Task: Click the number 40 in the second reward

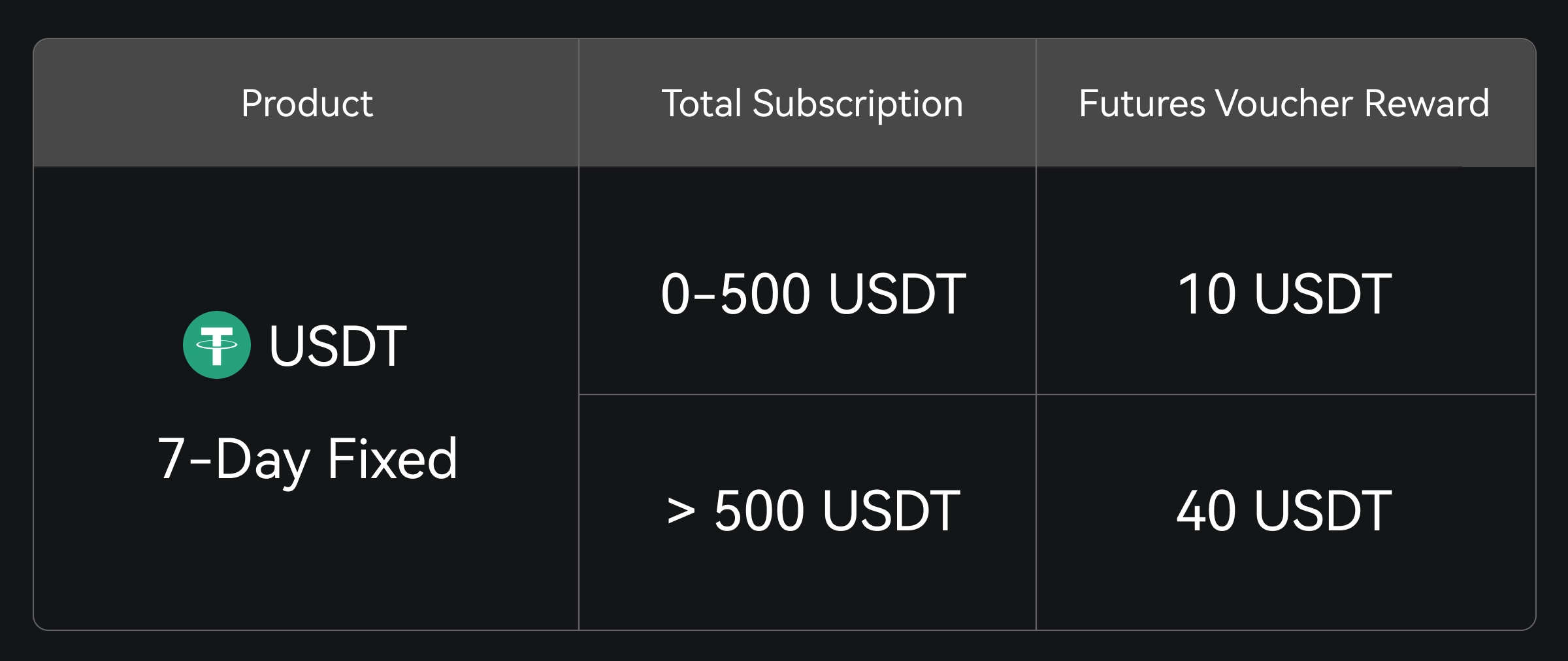Action: 1206,511
